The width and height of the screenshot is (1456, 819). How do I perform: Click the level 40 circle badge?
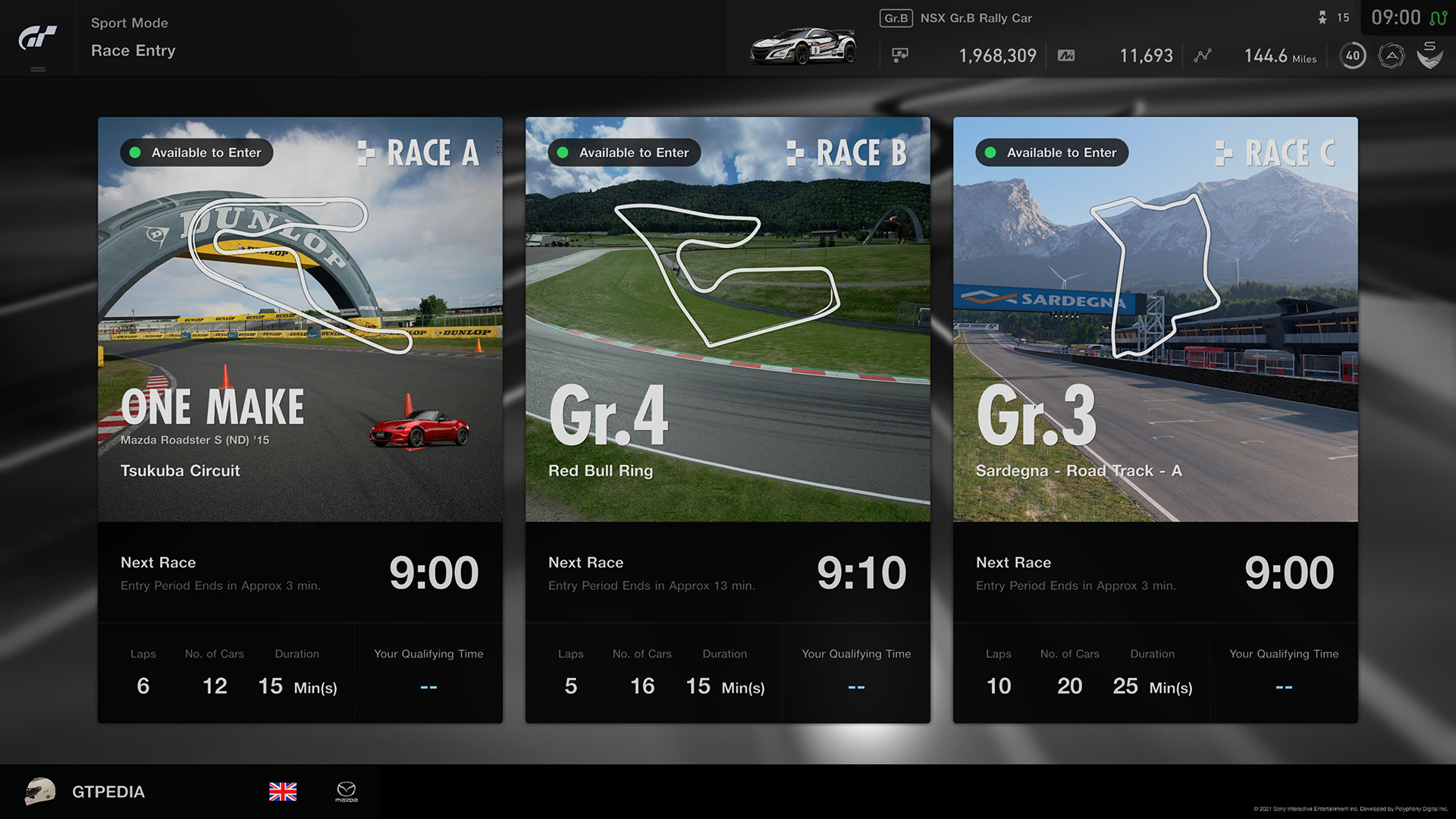tap(1353, 55)
